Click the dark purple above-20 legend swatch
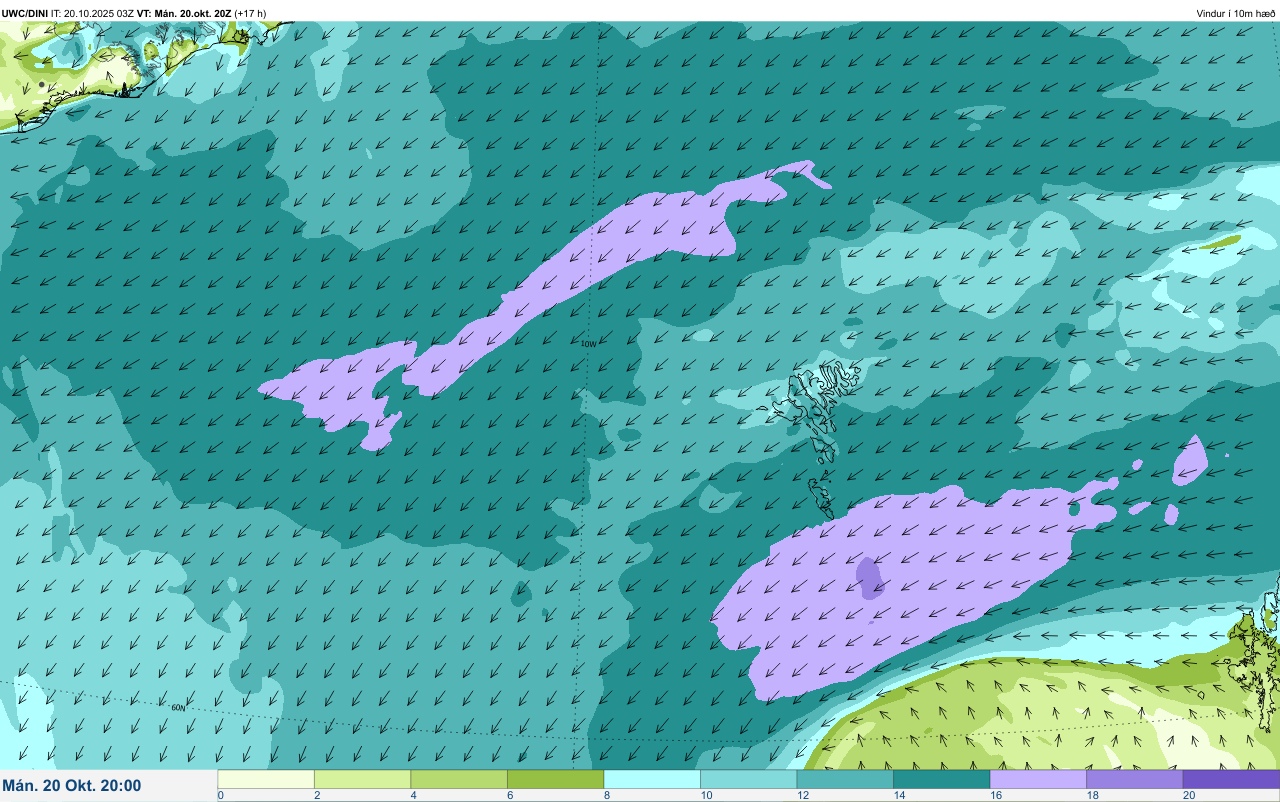The image size is (1280, 802). [x=1231, y=779]
